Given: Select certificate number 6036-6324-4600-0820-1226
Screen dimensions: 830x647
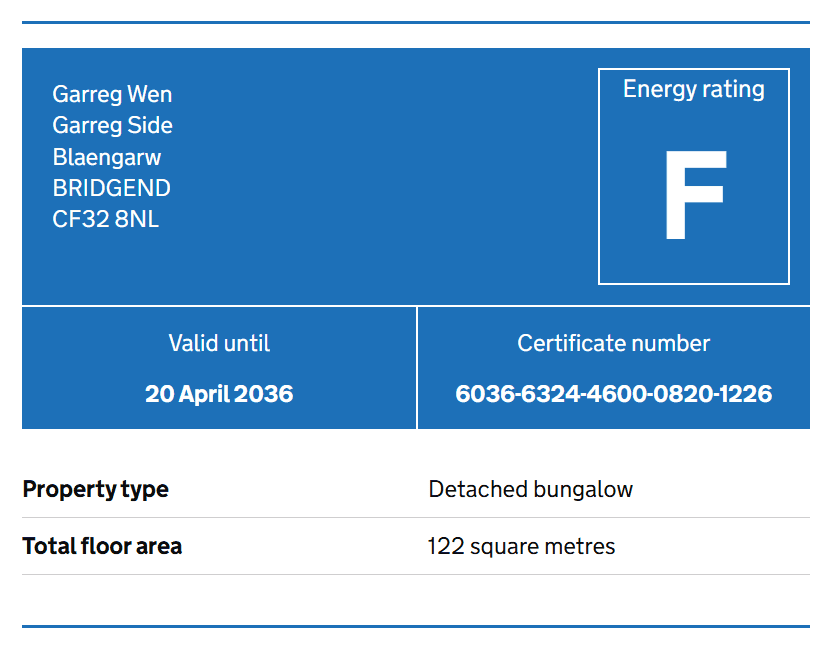Looking at the screenshot, I should tap(614, 394).
